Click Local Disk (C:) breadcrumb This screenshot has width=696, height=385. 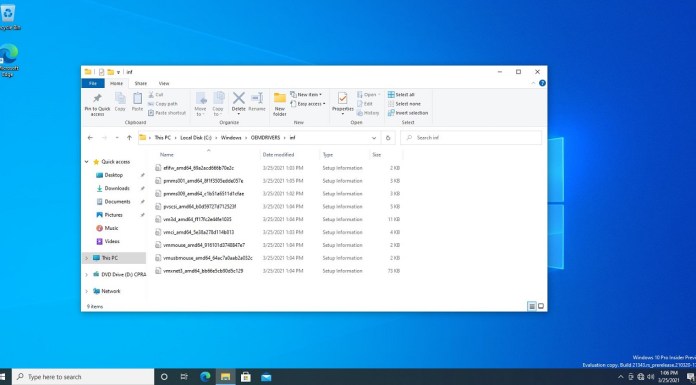click(196, 138)
